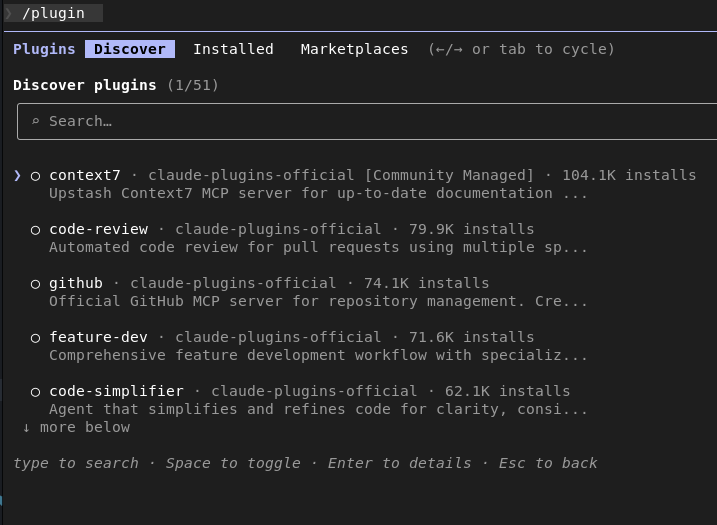The height and width of the screenshot is (525, 717).
Task: Toggle the context7 plugin circle
Action: (35, 176)
